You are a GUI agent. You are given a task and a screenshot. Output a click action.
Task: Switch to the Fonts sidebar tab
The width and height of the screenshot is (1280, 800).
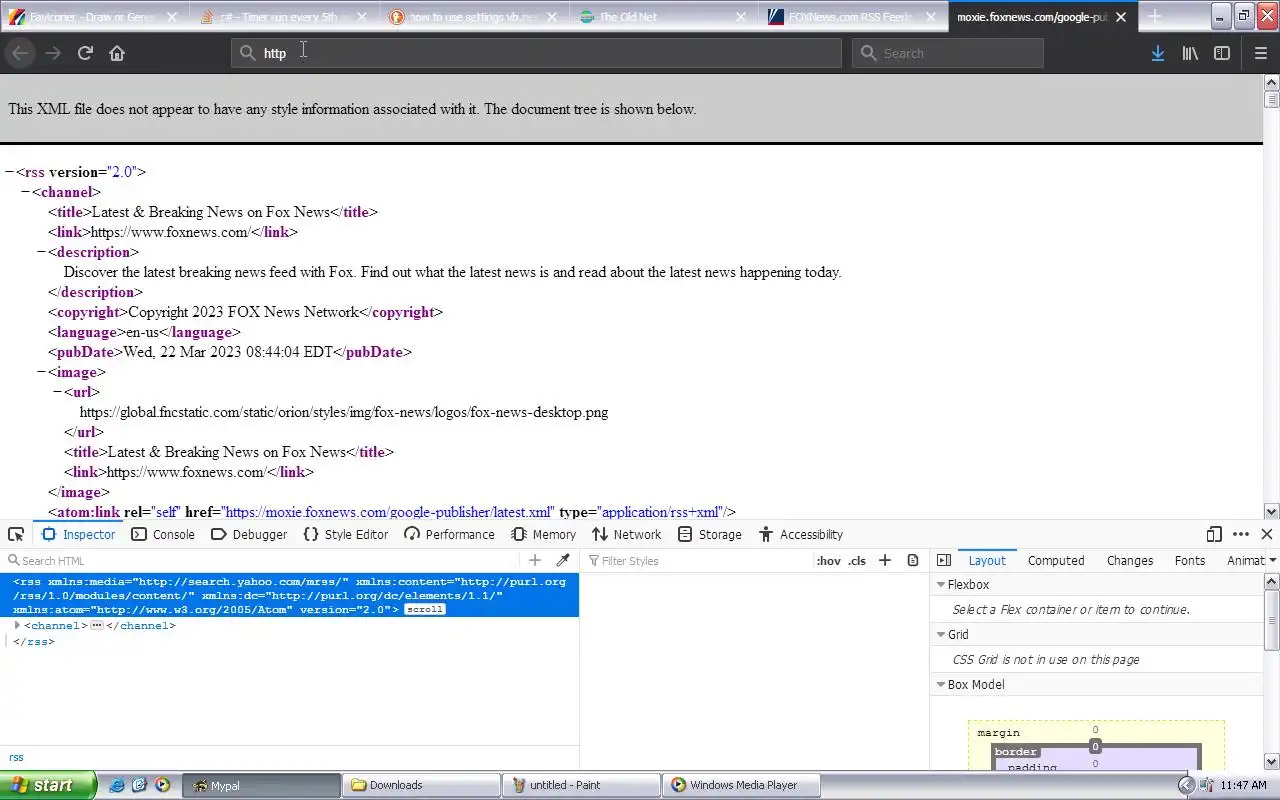click(x=1190, y=561)
